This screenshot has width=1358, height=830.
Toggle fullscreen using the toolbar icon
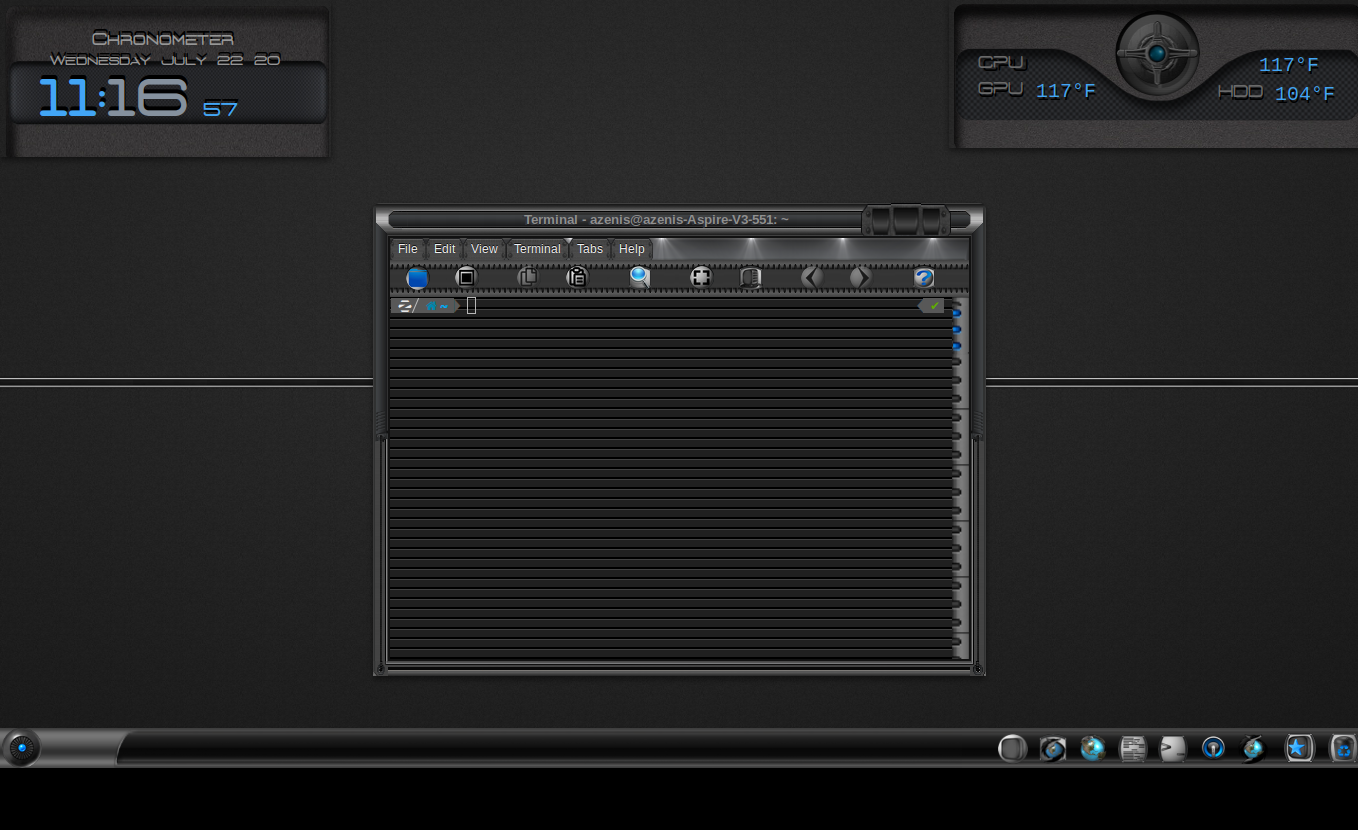pos(701,277)
